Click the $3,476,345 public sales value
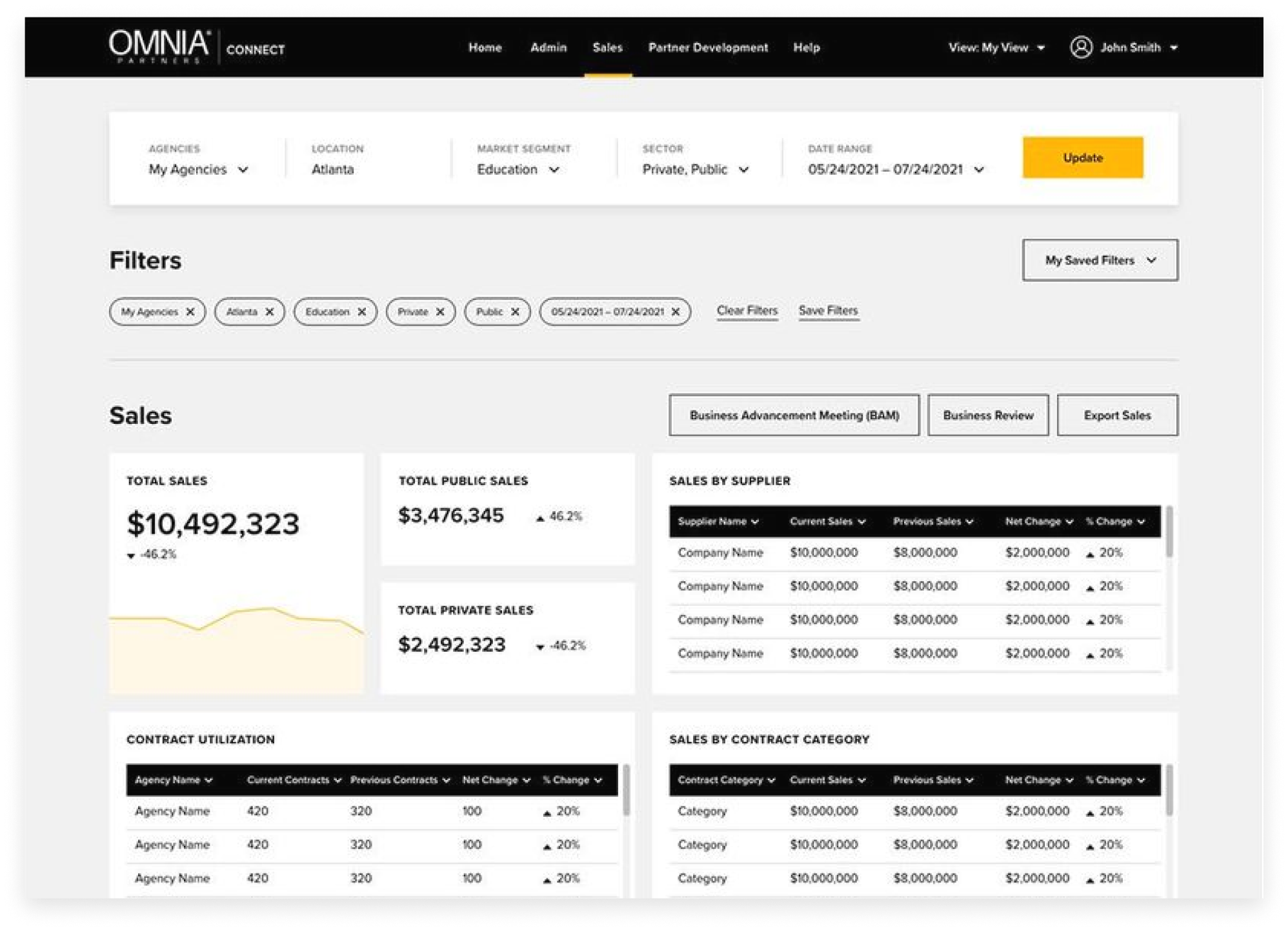 pyautogui.click(x=450, y=516)
